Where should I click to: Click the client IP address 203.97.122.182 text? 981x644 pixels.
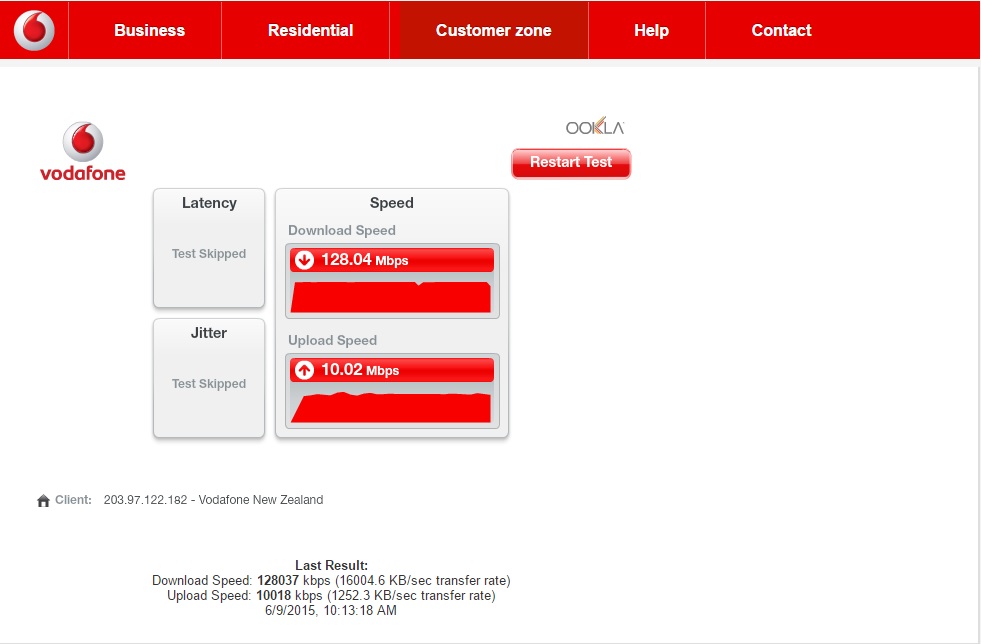145,500
